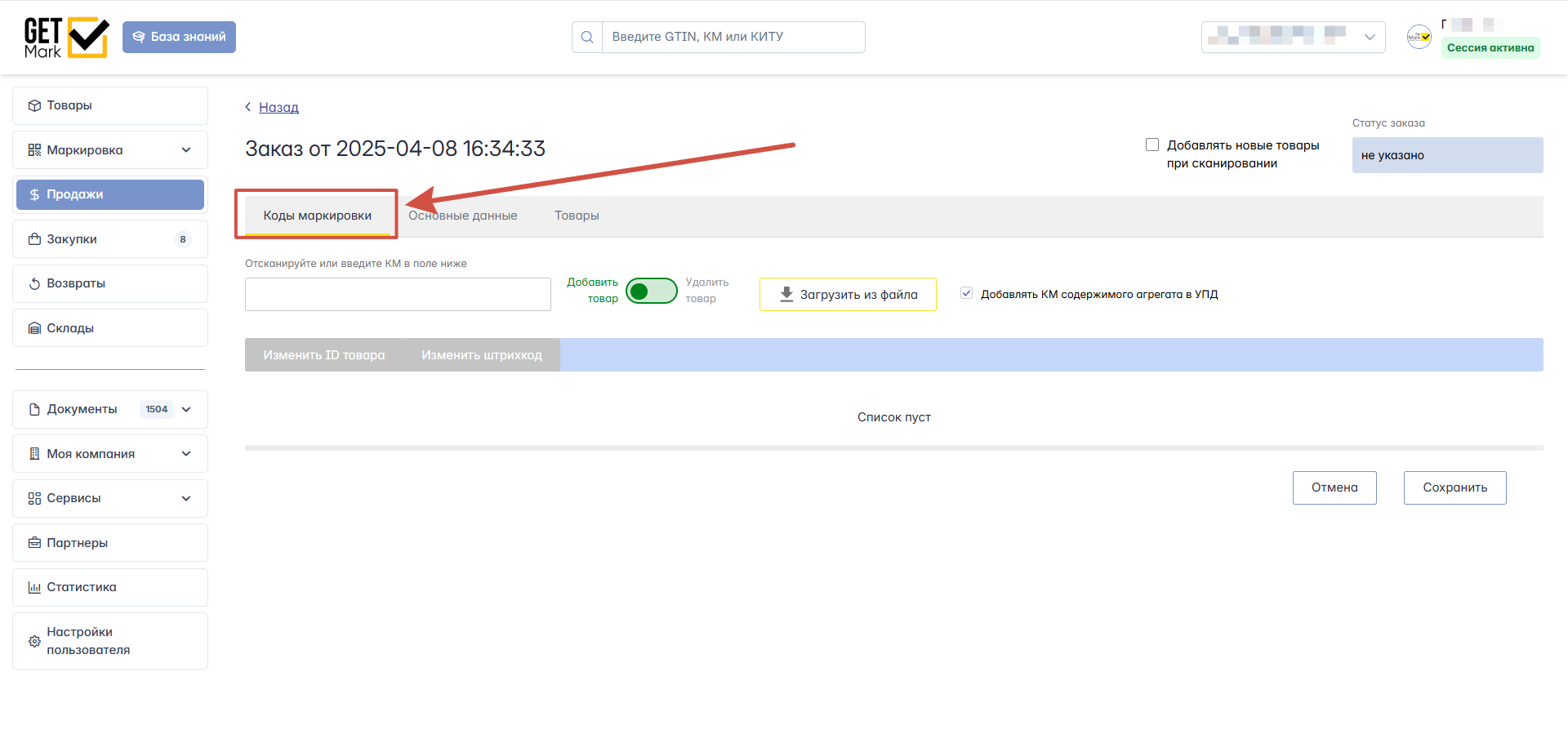This screenshot has width=1568, height=739.
Task: Toggle the Добавить/Удалить товар switch
Action: (652, 291)
